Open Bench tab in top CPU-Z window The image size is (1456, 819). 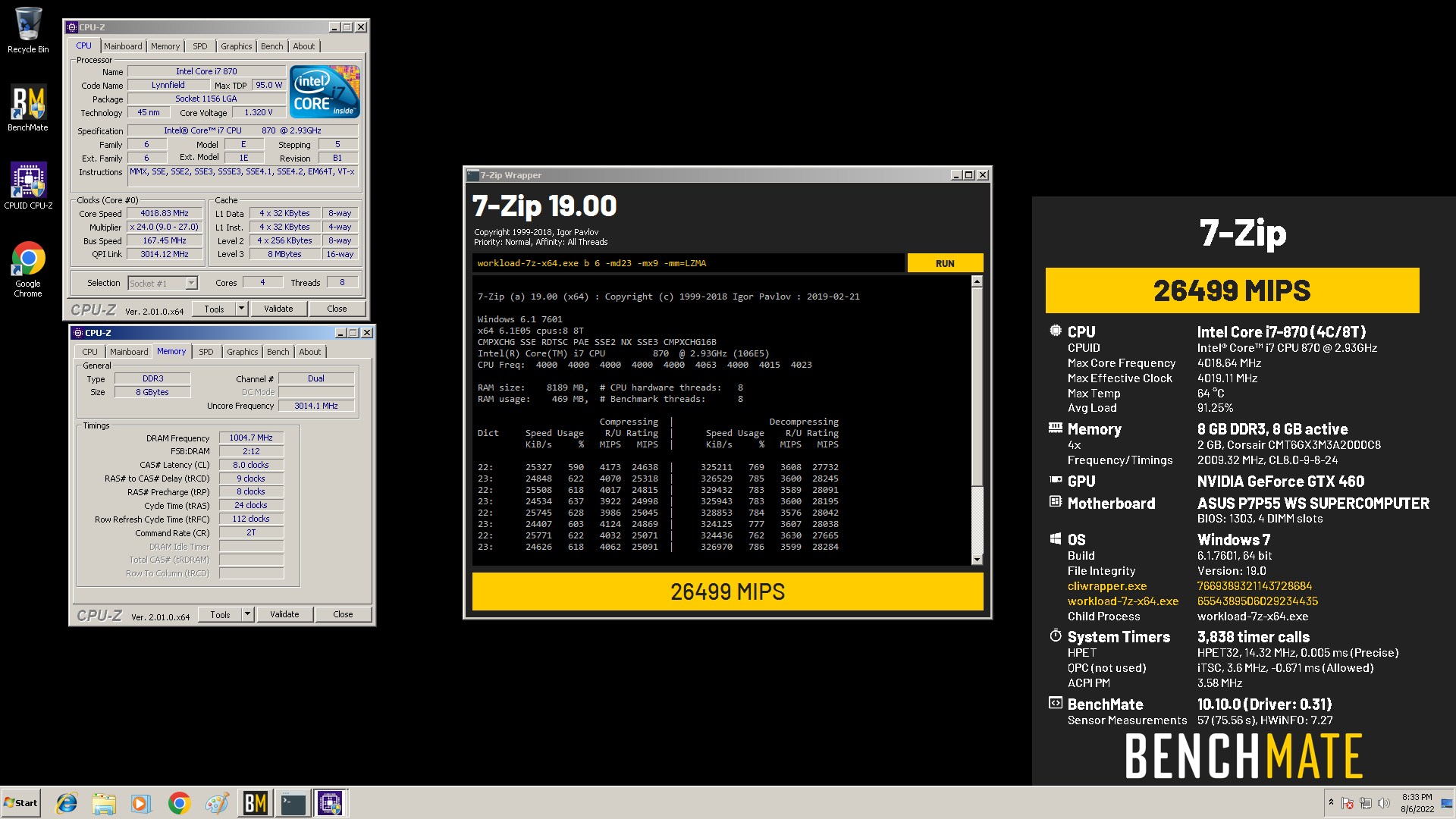272,46
